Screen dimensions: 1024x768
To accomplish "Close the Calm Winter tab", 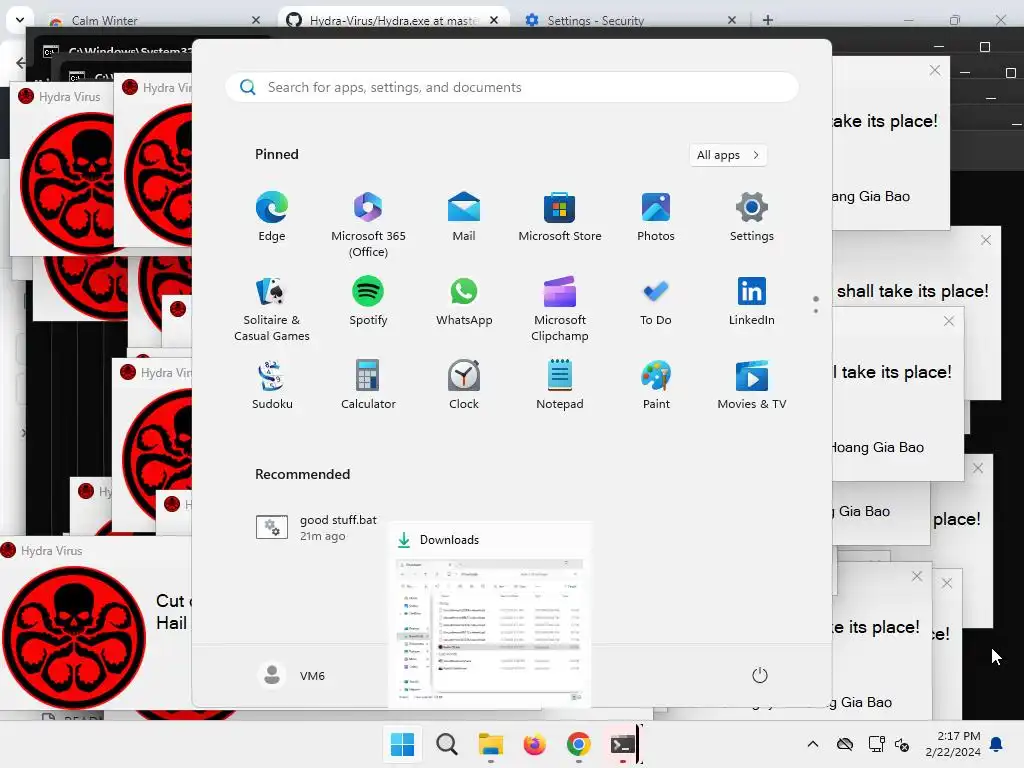I will (256, 20).
